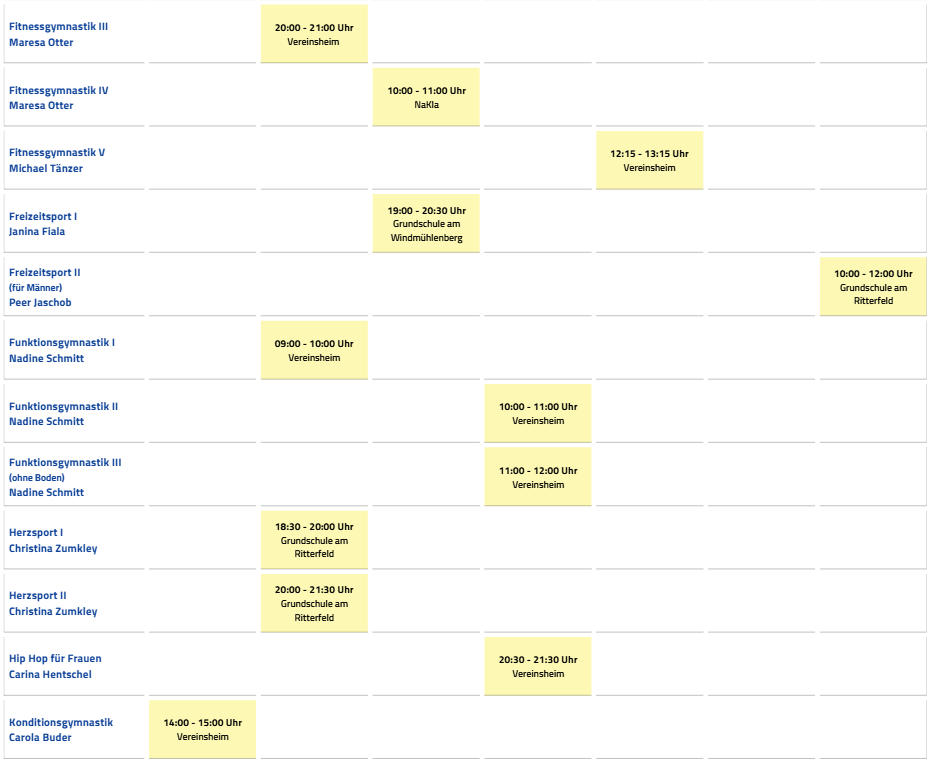Screen dimensions: 929x761
Task: Select the 09:00 - 10:00 Uhr Vereinsheim slot
Action: [314, 350]
